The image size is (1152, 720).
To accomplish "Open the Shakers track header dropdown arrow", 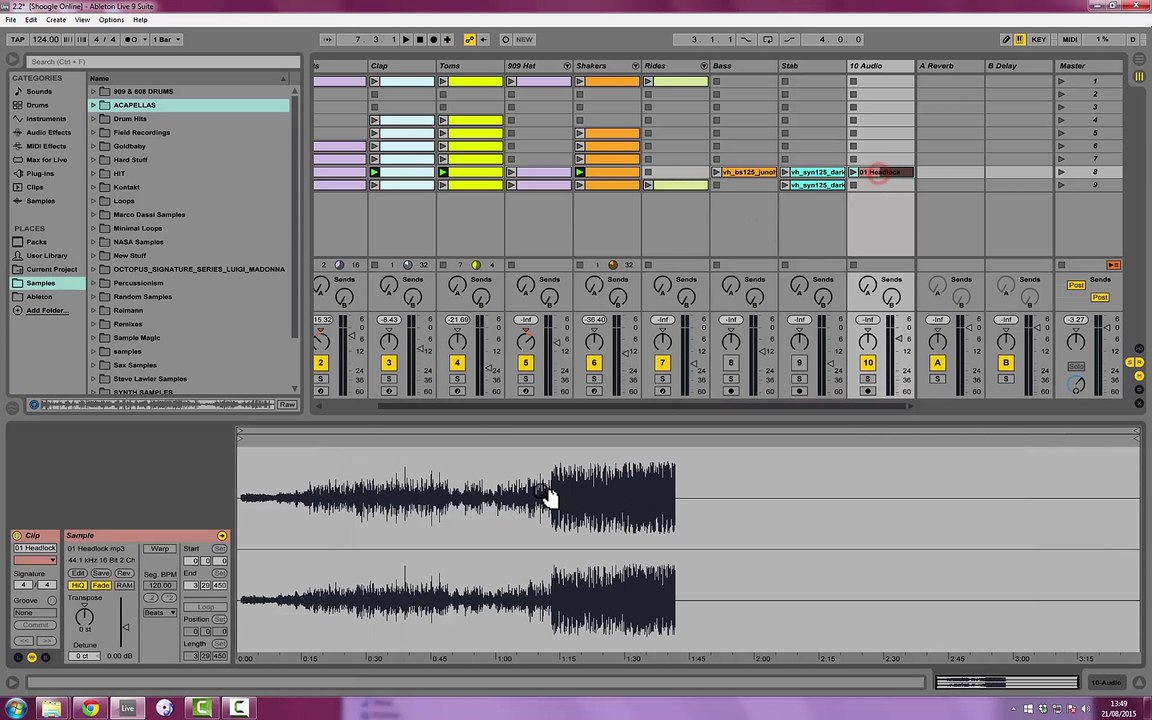I will click(x=635, y=66).
